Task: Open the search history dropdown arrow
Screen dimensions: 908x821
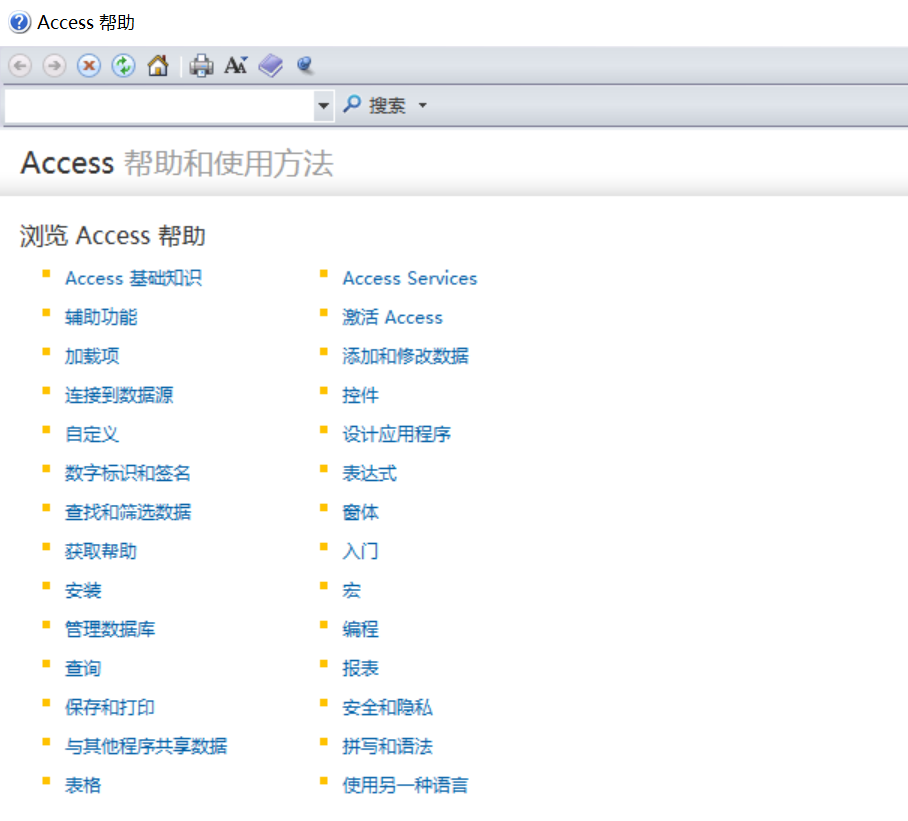Action: click(x=324, y=106)
